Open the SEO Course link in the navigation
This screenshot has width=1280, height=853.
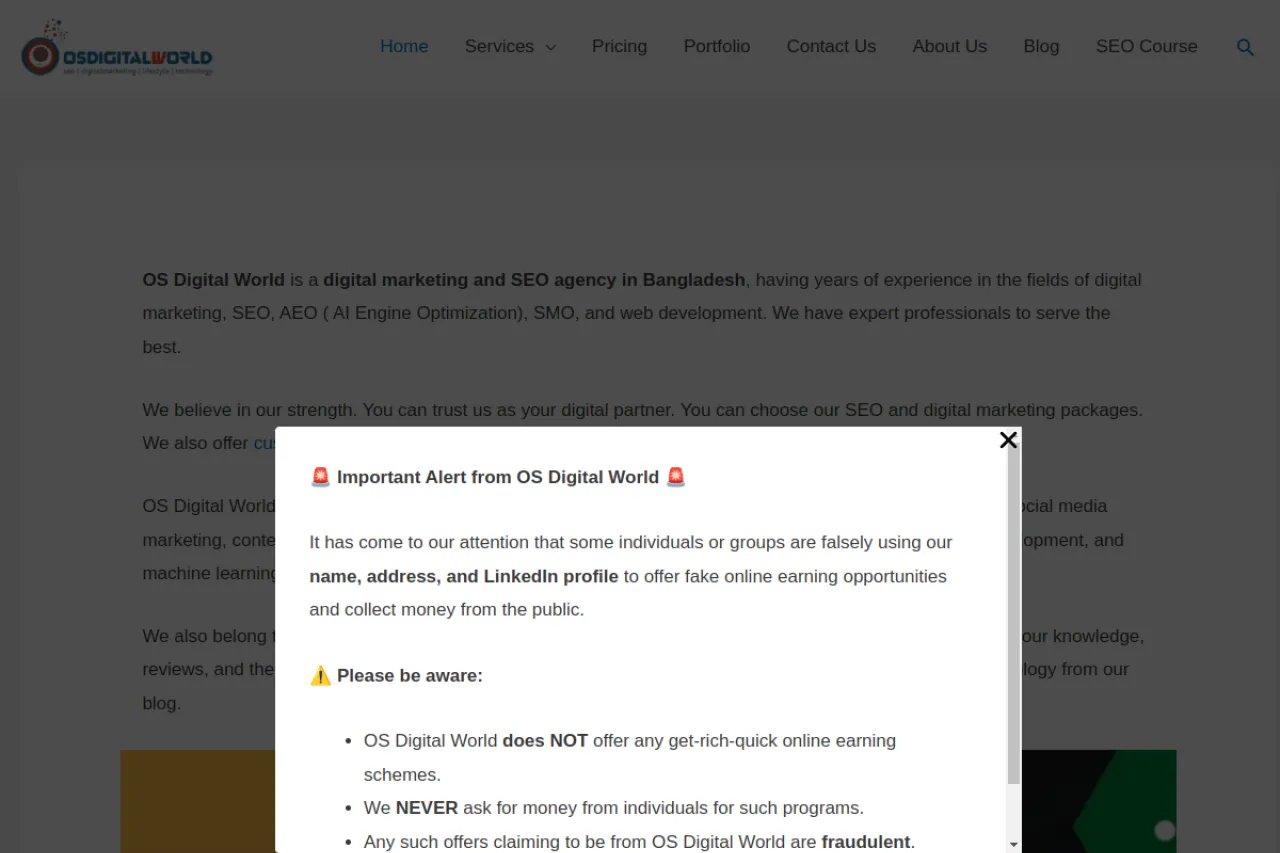pos(1147,46)
